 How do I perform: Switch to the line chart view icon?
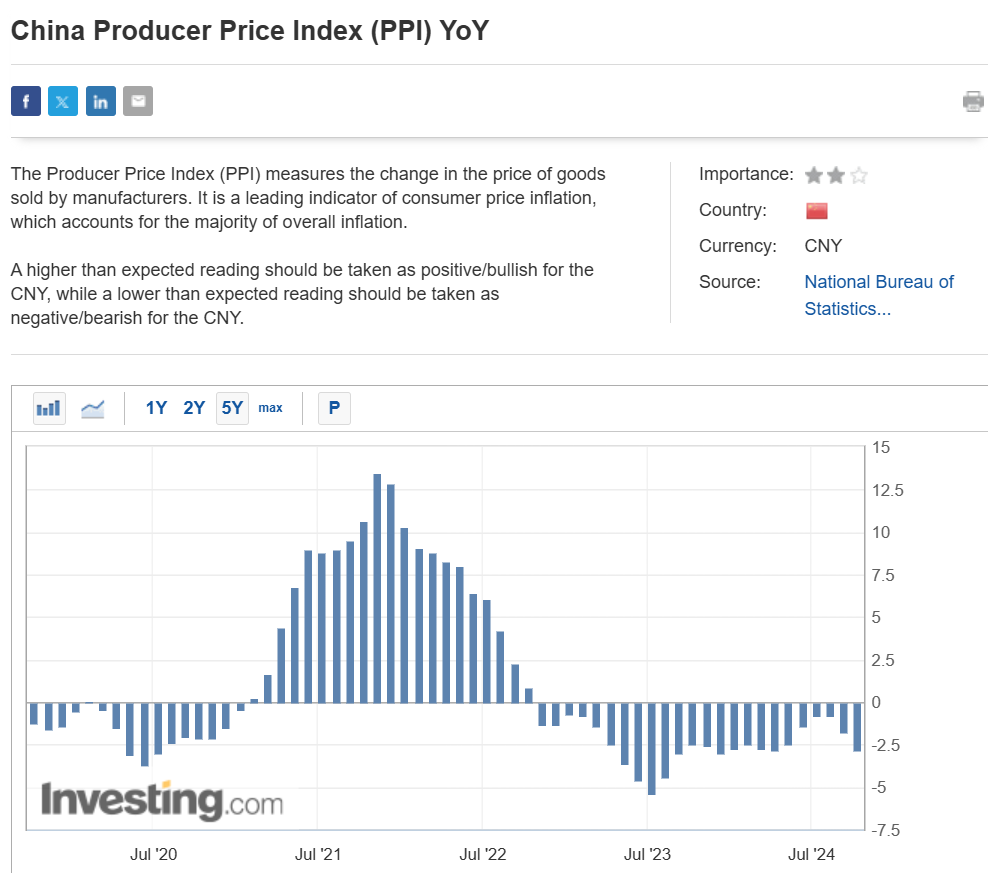click(x=93, y=407)
